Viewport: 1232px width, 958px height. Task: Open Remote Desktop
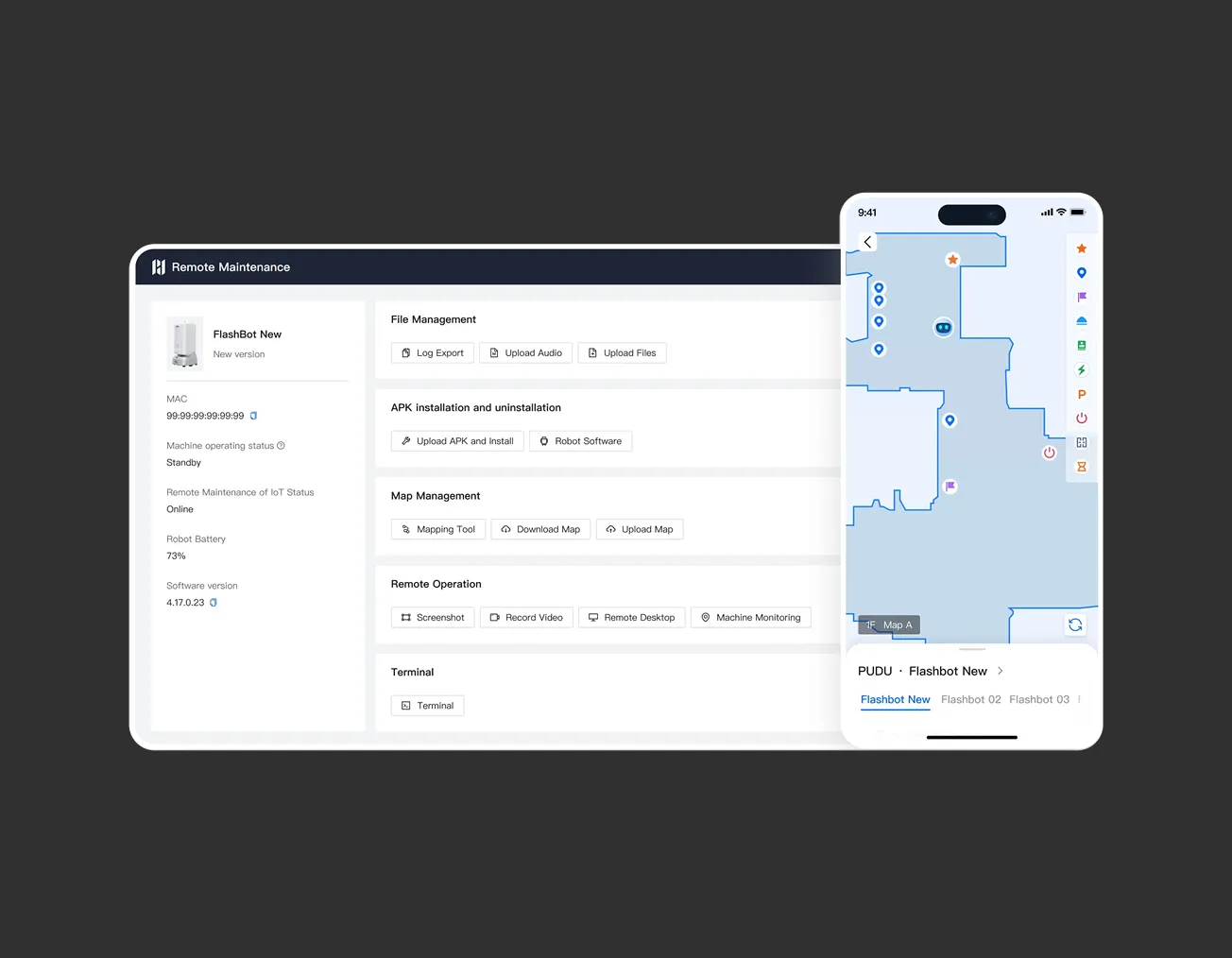pyautogui.click(x=631, y=618)
